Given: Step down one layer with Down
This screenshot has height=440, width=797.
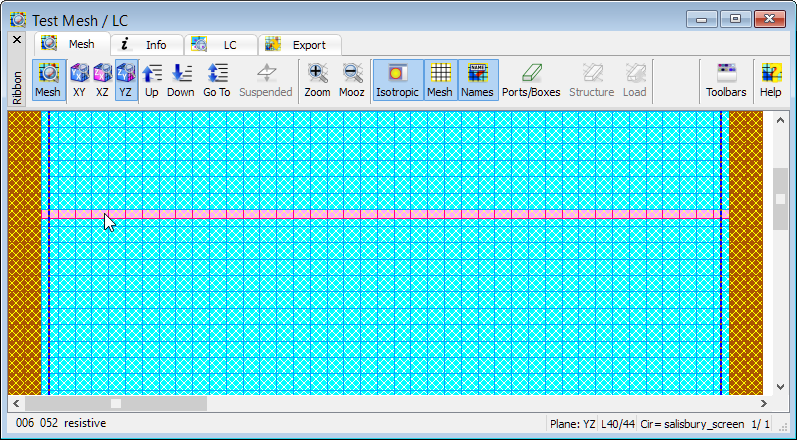Looking at the screenshot, I should coord(181,80).
